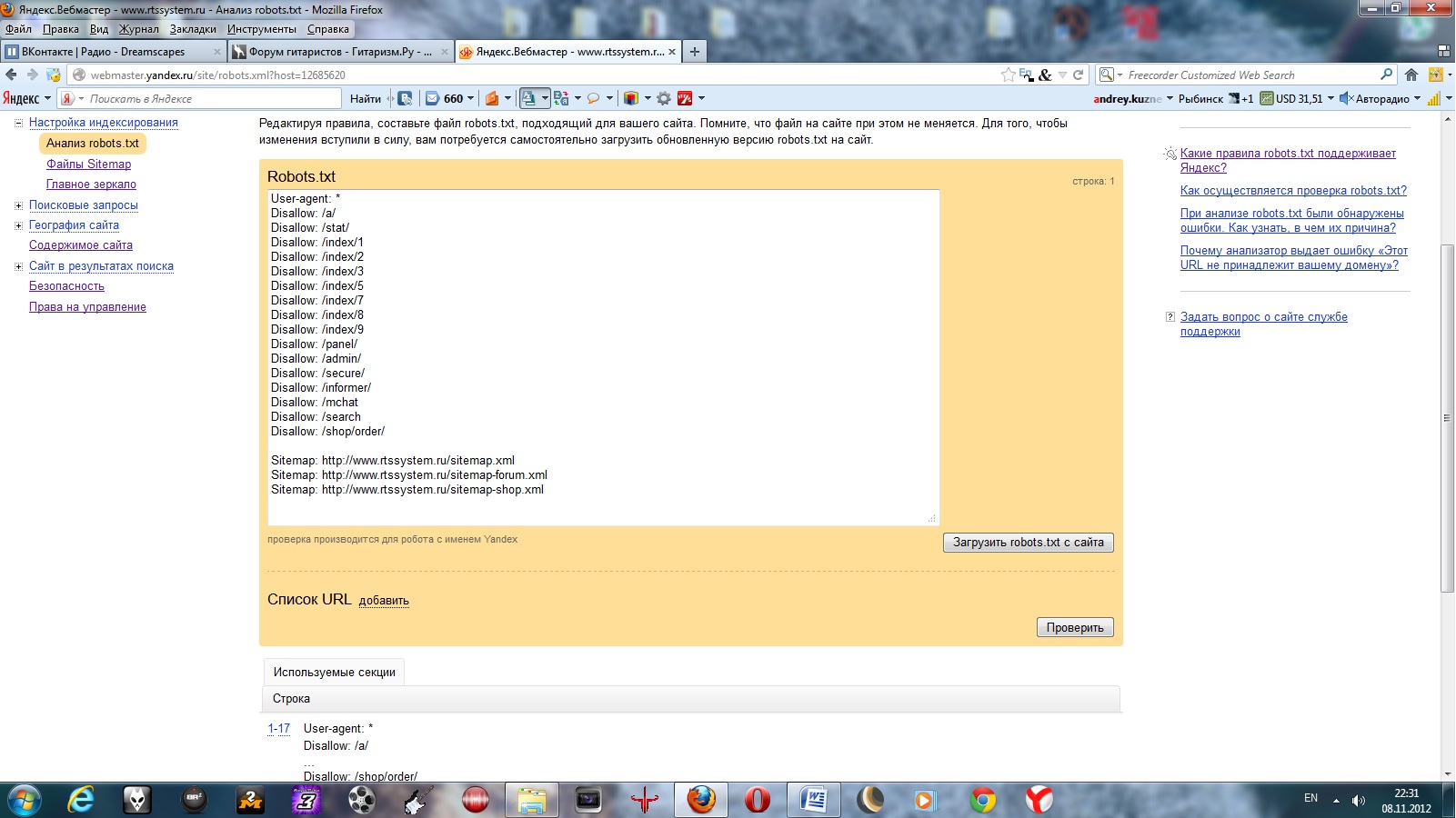Launch Opera from the taskbar
Screen dimensions: 1456x818
(x=757, y=800)
